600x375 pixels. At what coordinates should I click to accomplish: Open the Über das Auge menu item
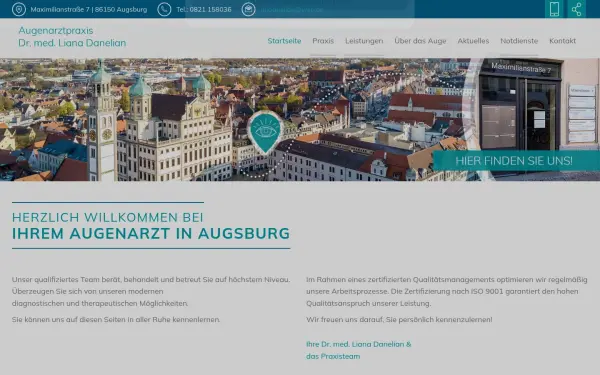point(420,41)
